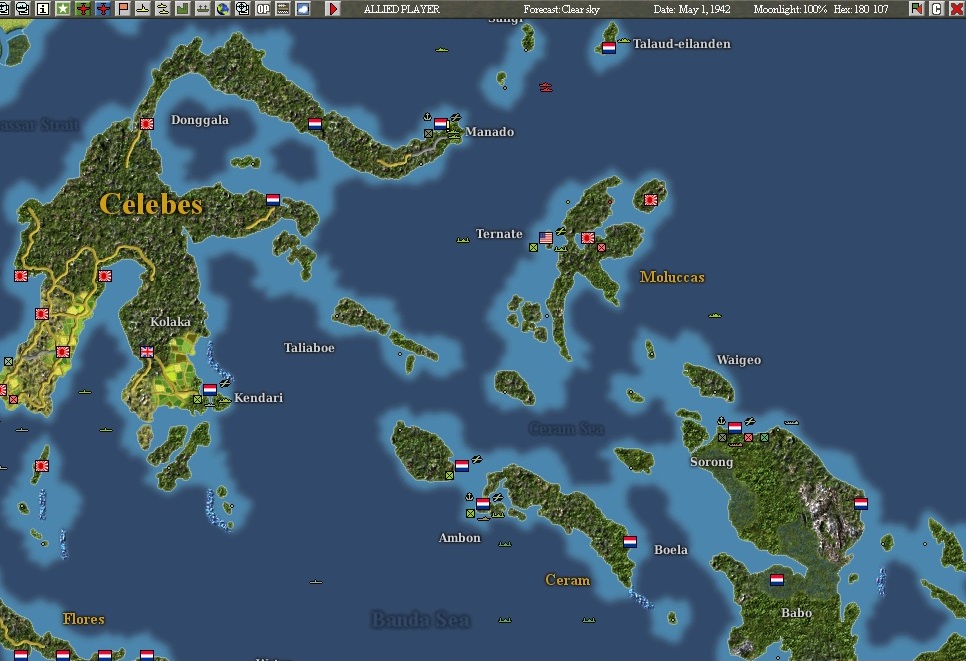This screenshot has height=661, width=966.
Task: Click the brown striped map-style toolbar icon
Action: coord(283,9)
